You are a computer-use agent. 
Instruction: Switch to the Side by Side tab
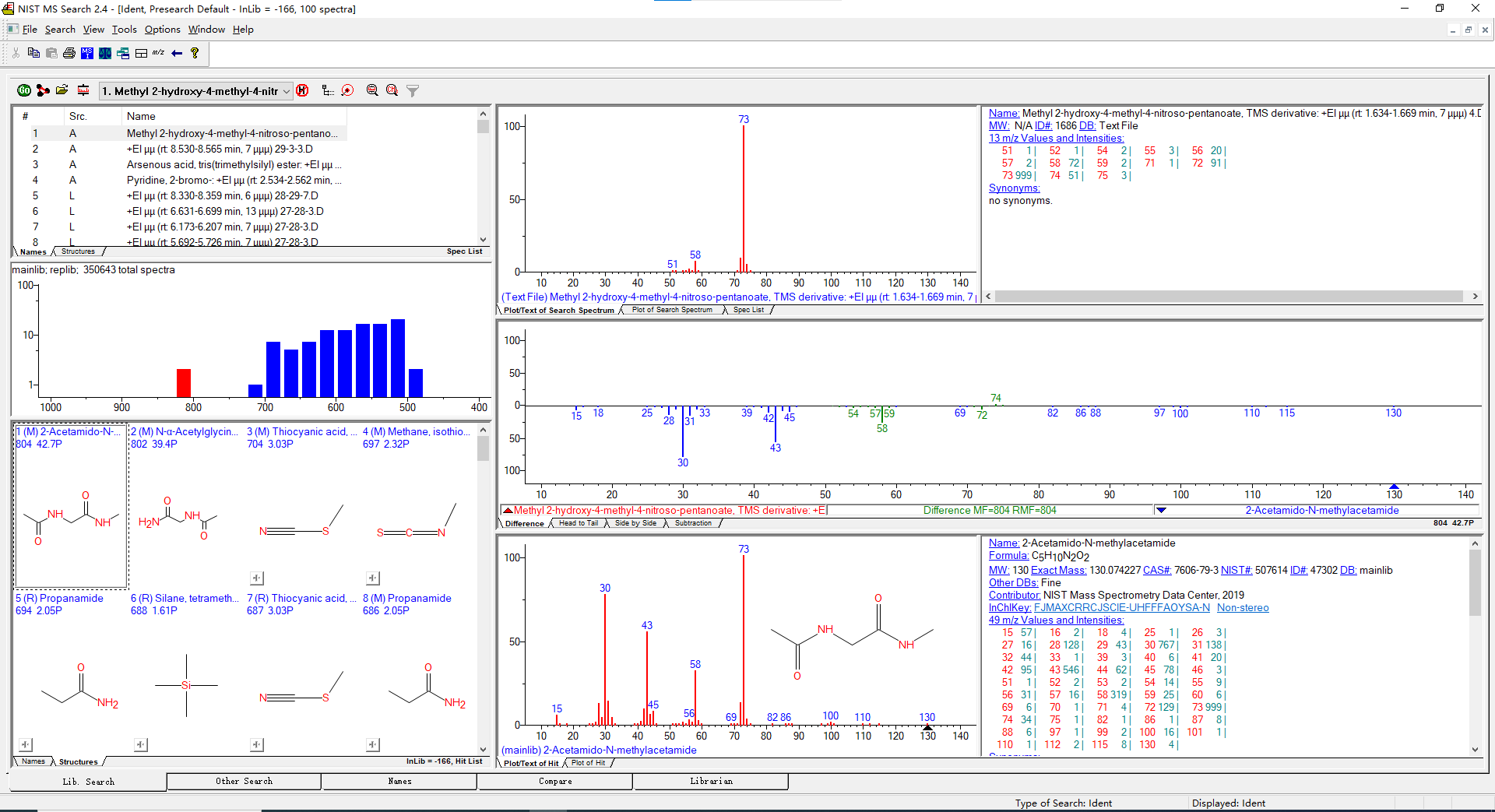[x=635, y=523]
